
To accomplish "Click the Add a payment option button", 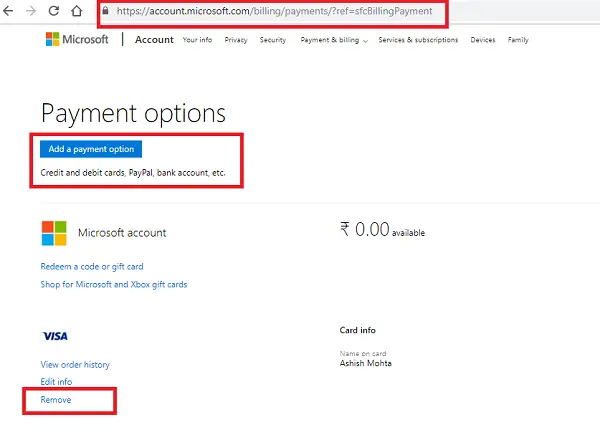I will 92,149.
